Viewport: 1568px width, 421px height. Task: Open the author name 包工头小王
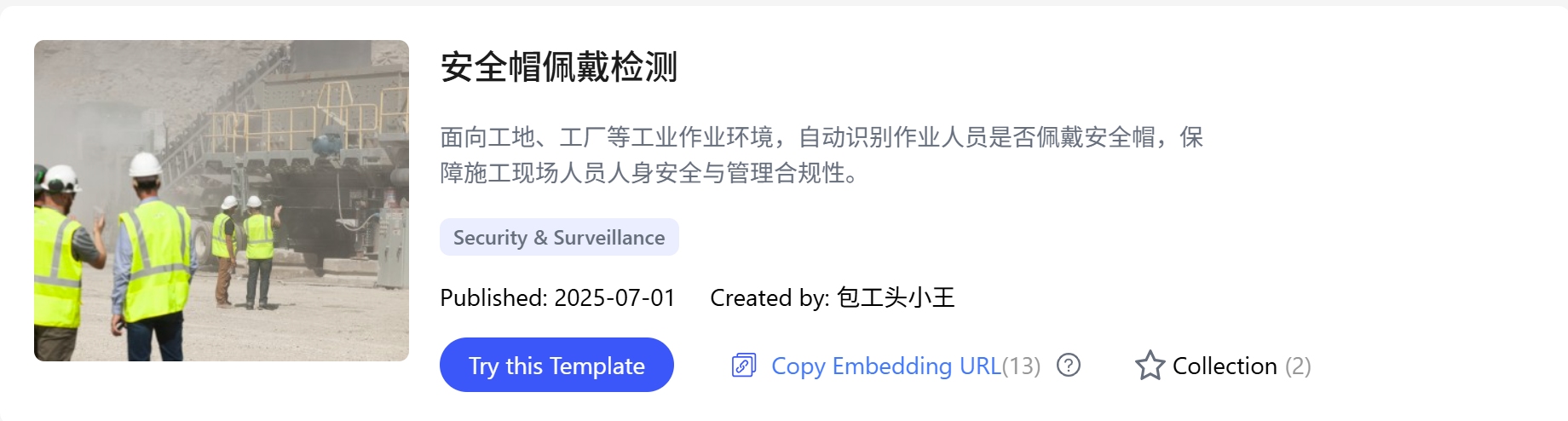pyautogui.click(x=896, y=297)
